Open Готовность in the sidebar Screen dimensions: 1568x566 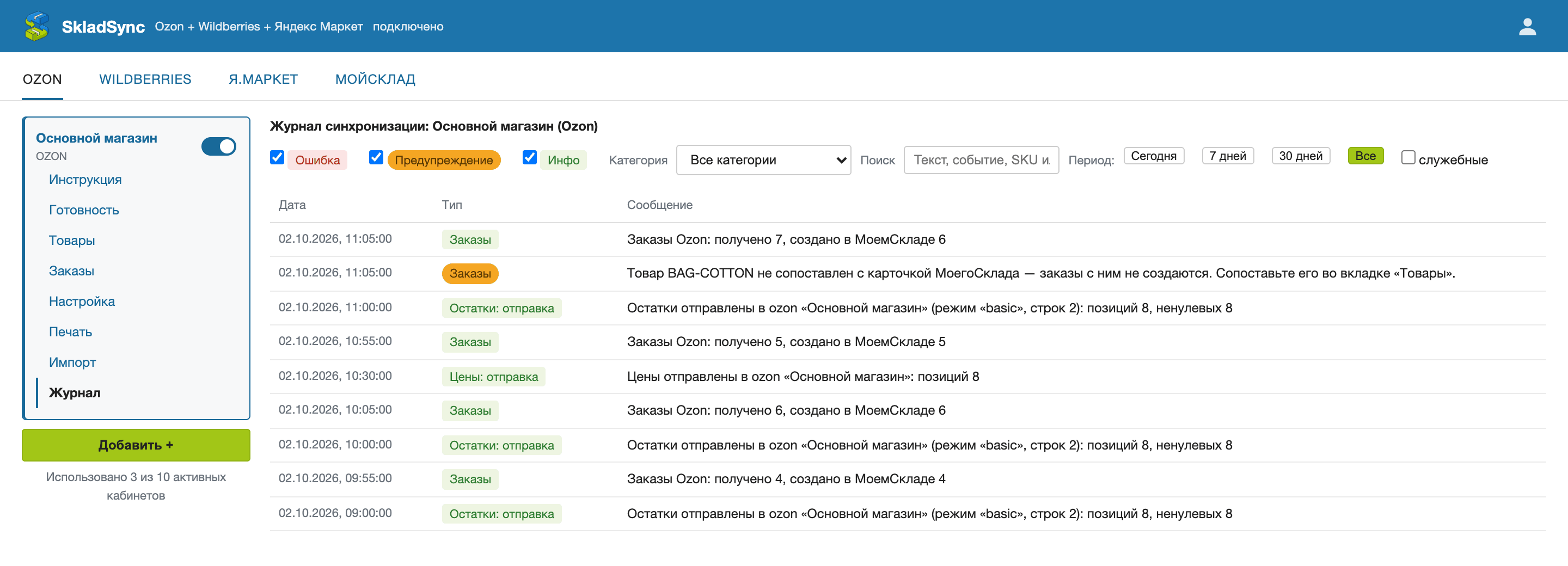84,210
